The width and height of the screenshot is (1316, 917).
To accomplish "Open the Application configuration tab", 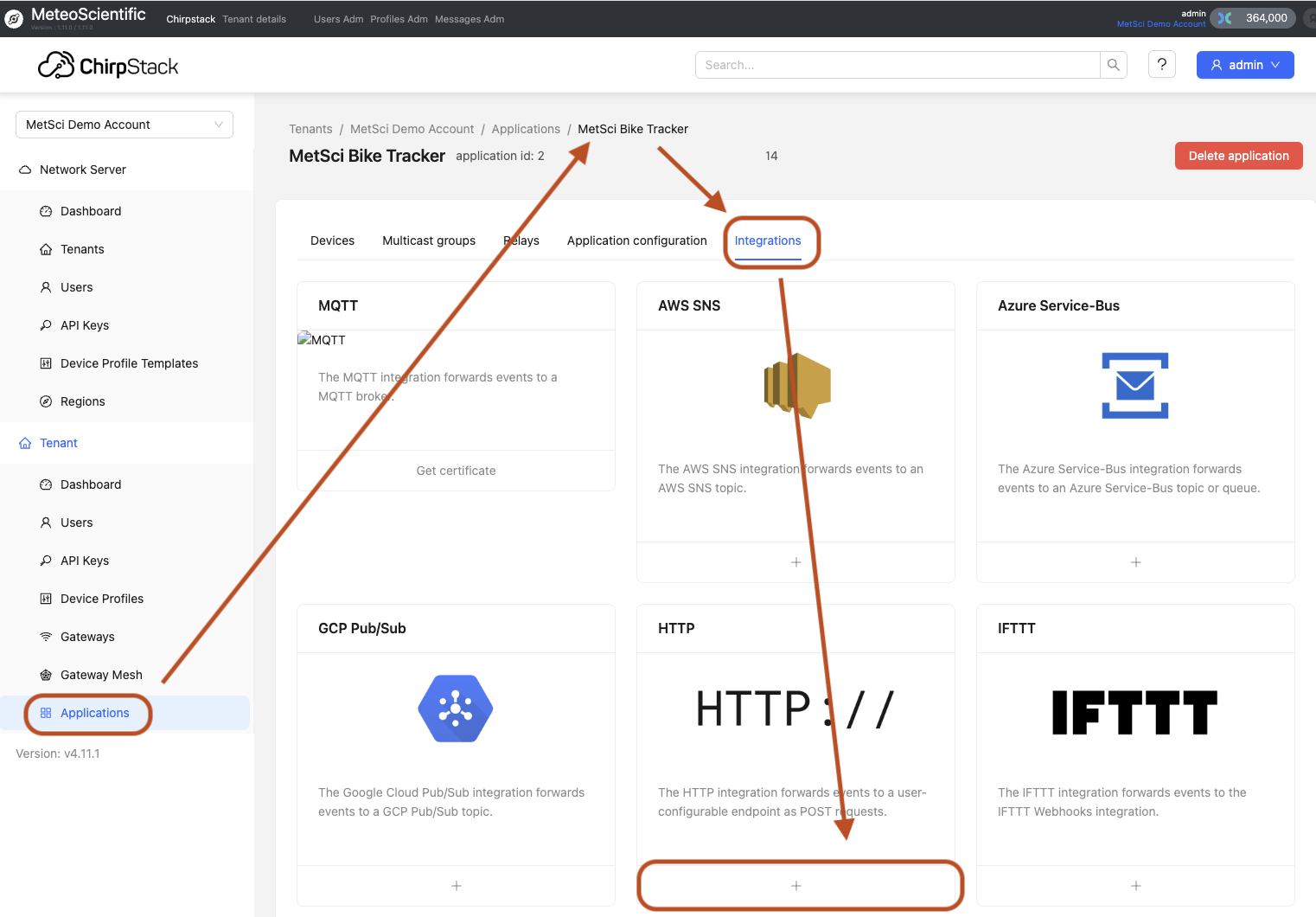I will [x=636, y=240].
